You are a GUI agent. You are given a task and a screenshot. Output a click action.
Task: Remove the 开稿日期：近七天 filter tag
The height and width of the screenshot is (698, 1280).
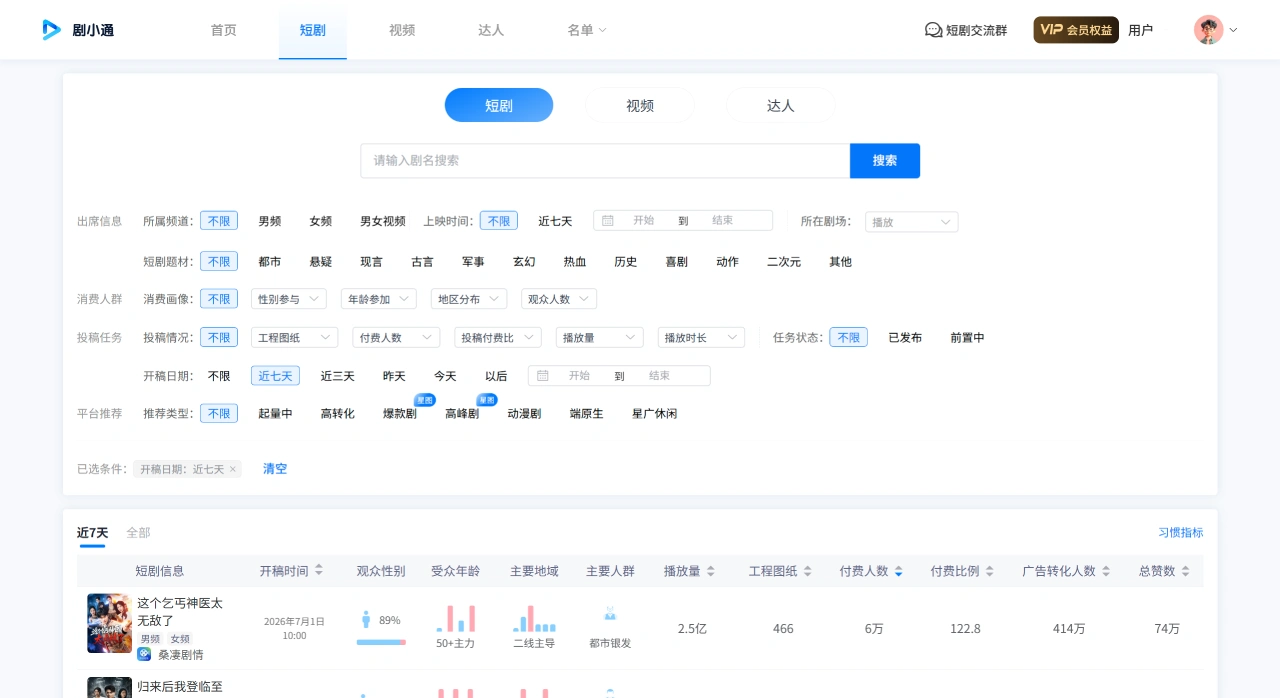pos(233,469)
